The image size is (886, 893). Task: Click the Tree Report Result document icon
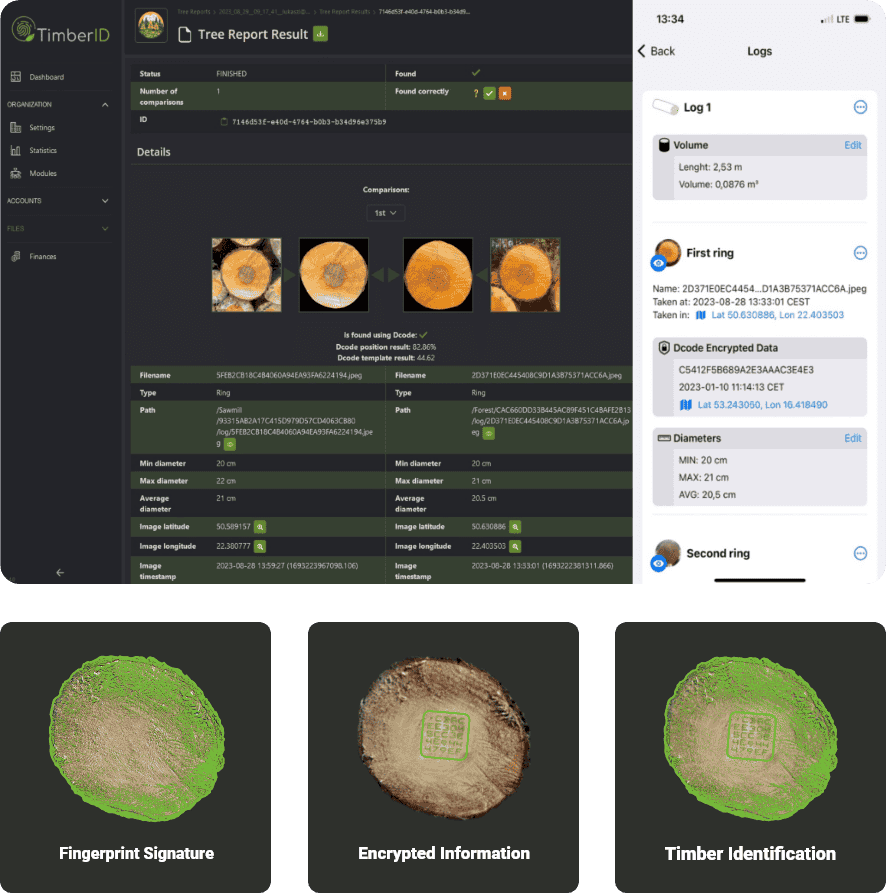click(x=184, y=35)
